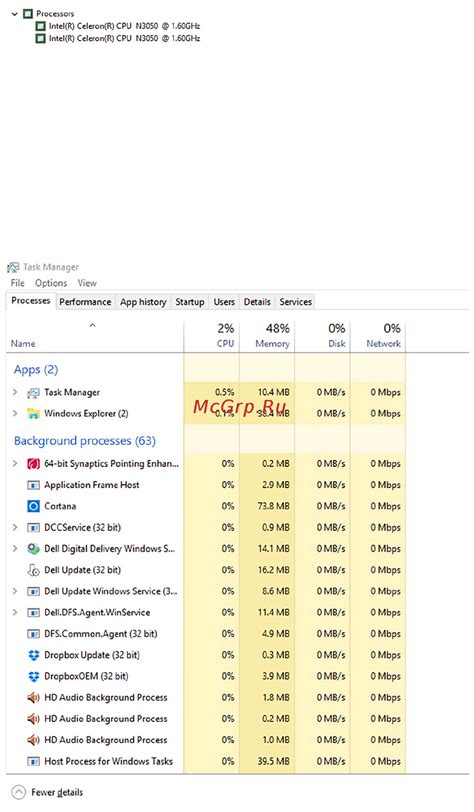This screenshot has height=812, width=474.
Task: Click the Application Frame Host icon
Action: [33, 485]
